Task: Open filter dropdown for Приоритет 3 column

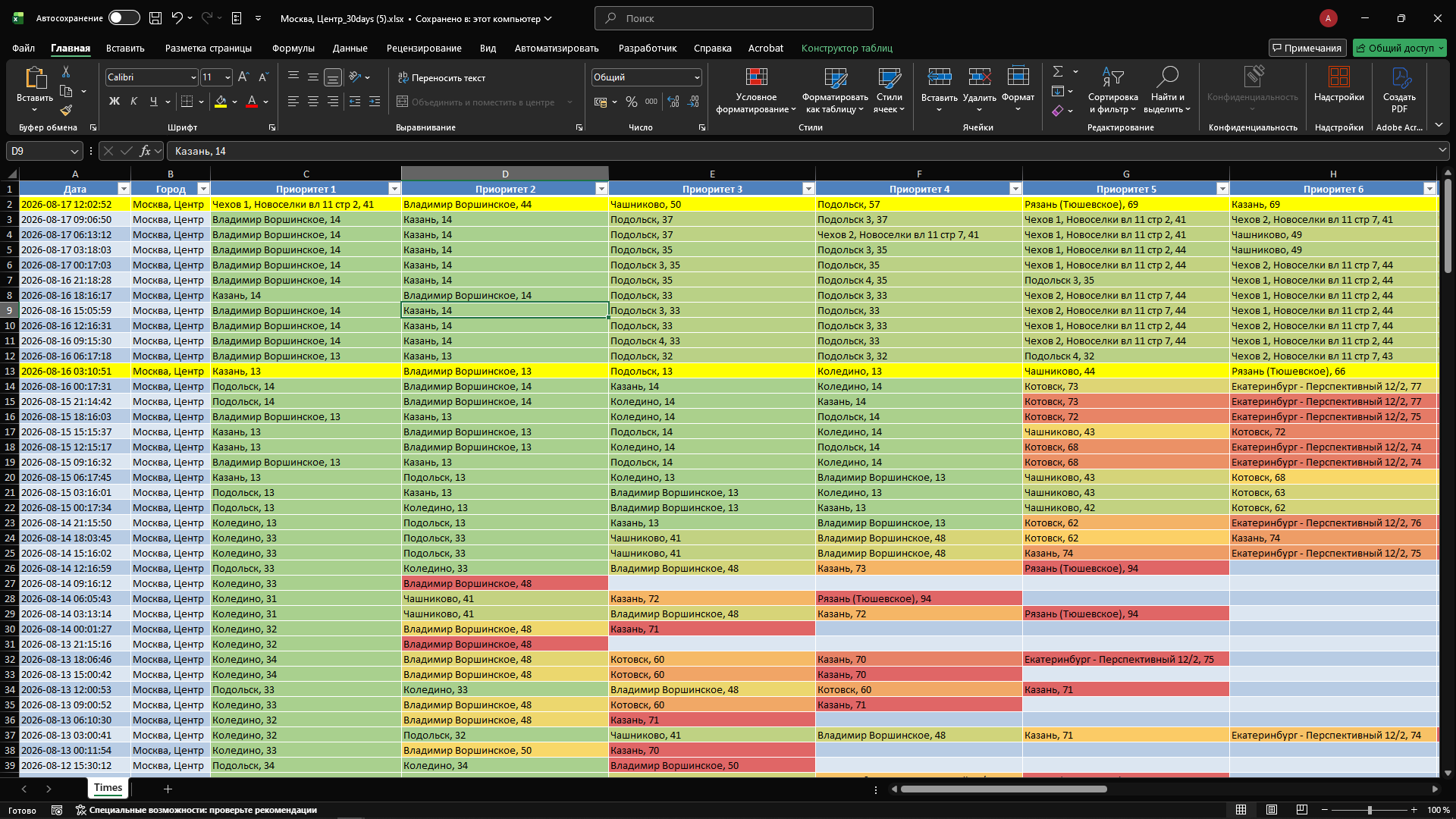Action: tap(808, 189)
